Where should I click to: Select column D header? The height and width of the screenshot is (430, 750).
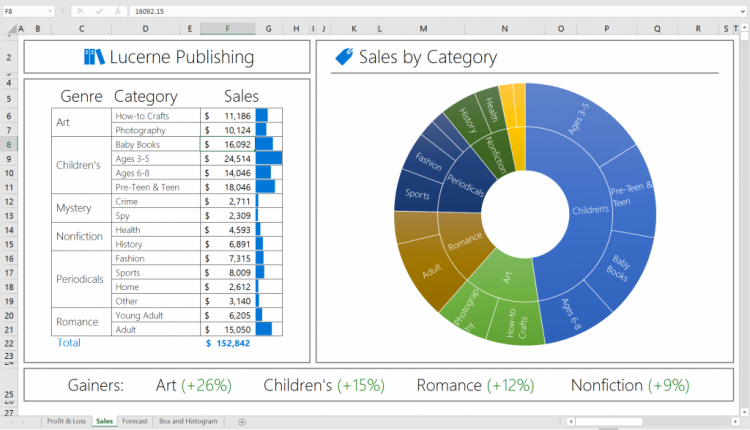[145, 29]
